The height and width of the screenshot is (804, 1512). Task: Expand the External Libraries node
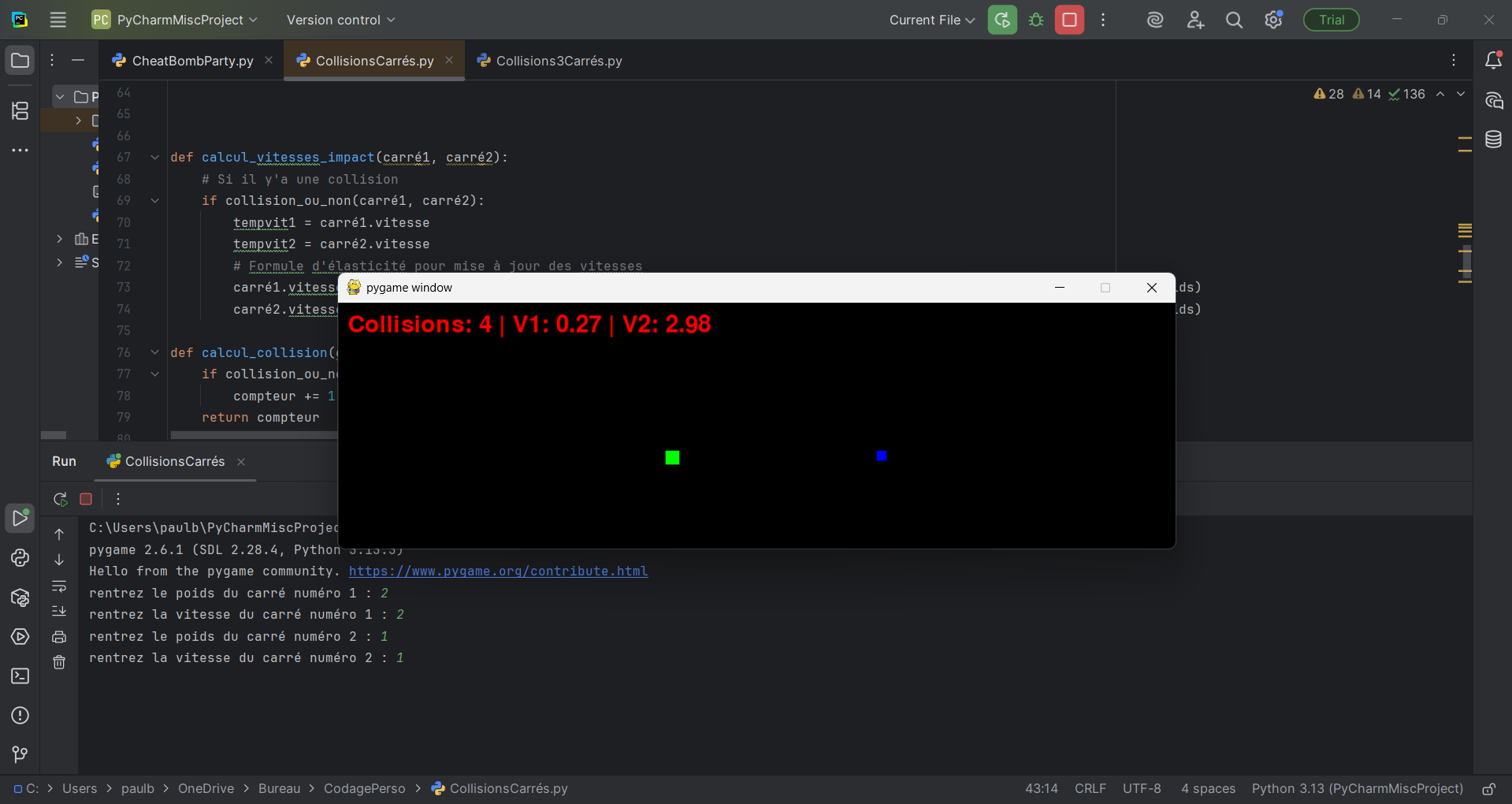60,239
